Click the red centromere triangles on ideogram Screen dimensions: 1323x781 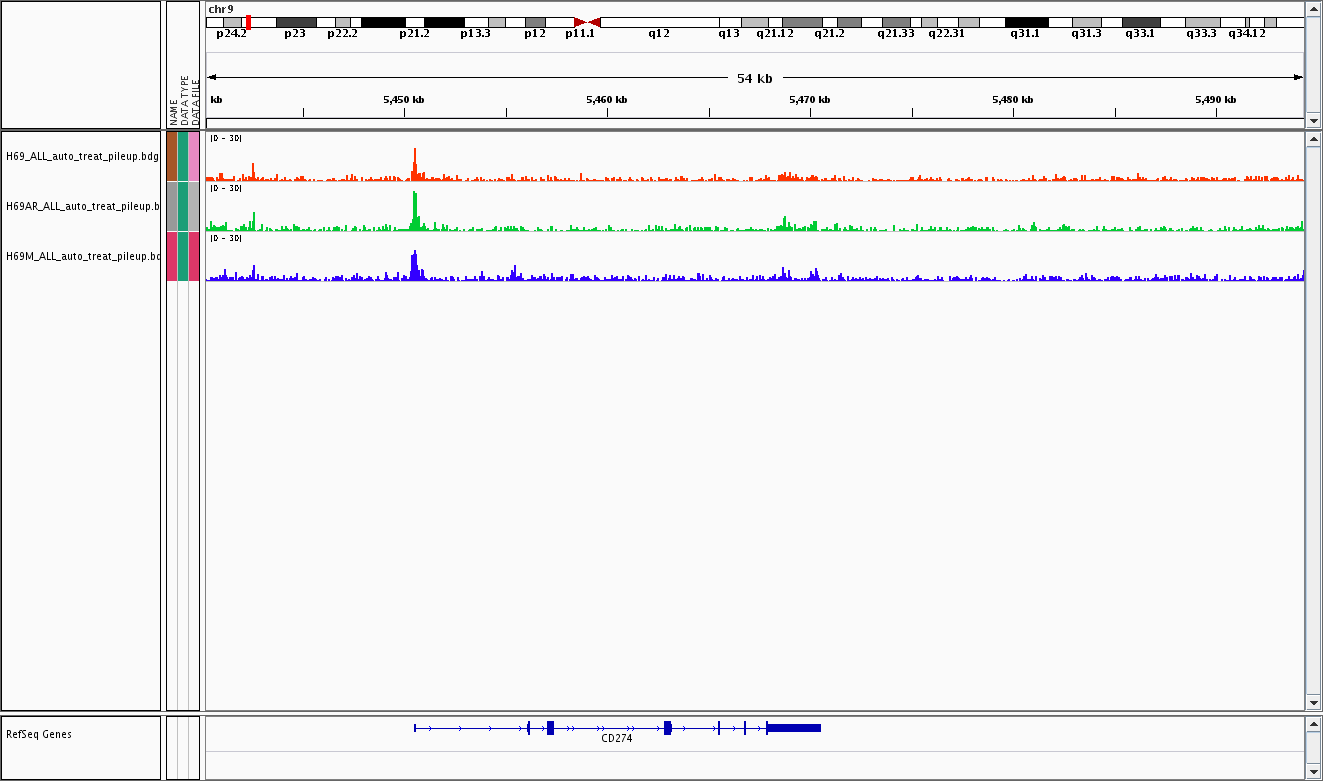587,22
